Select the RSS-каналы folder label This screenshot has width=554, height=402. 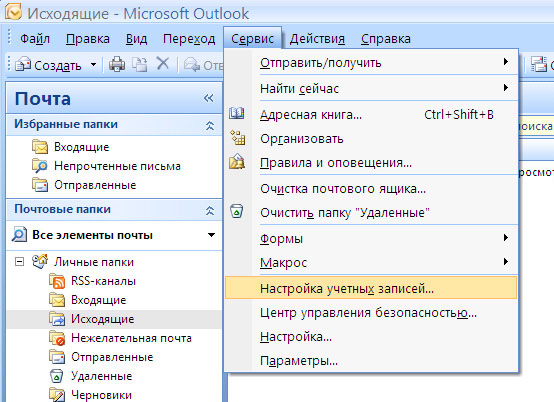tap(103, 281)
